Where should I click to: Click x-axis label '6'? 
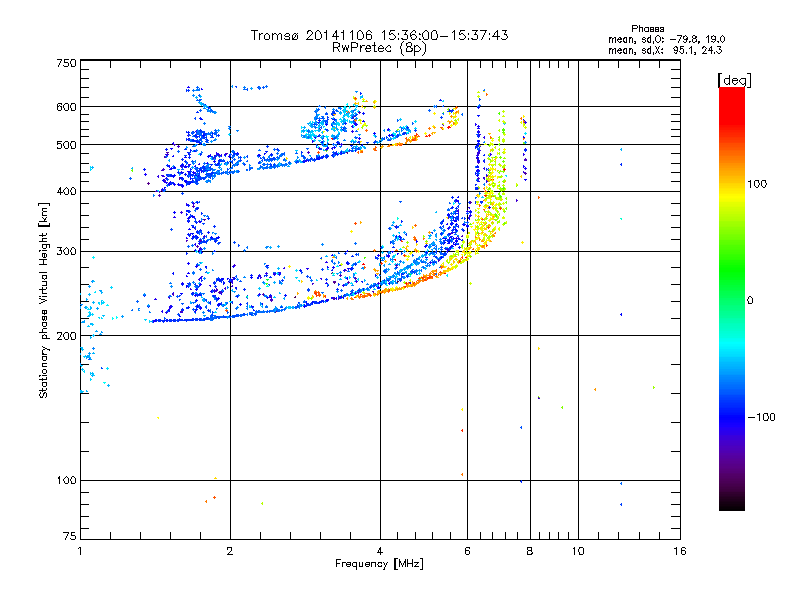[467, 551]
